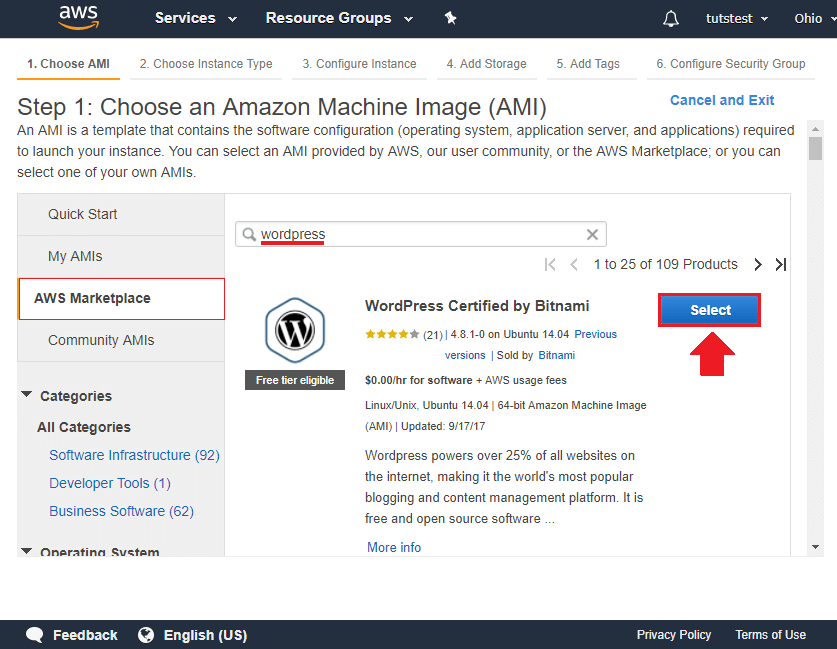837x649 pixels.
Task: Click the vertical scrollbar thumb
Action: tap(815, 148)
